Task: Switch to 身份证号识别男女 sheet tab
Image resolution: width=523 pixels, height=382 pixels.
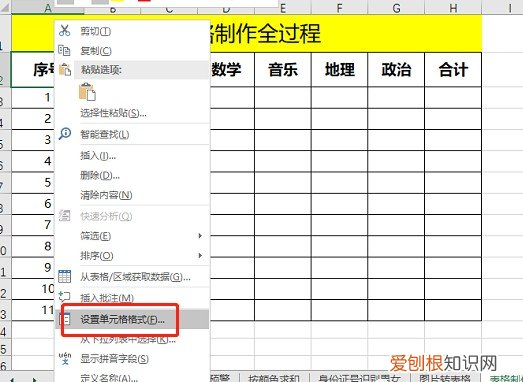Action: click(359, 378)
